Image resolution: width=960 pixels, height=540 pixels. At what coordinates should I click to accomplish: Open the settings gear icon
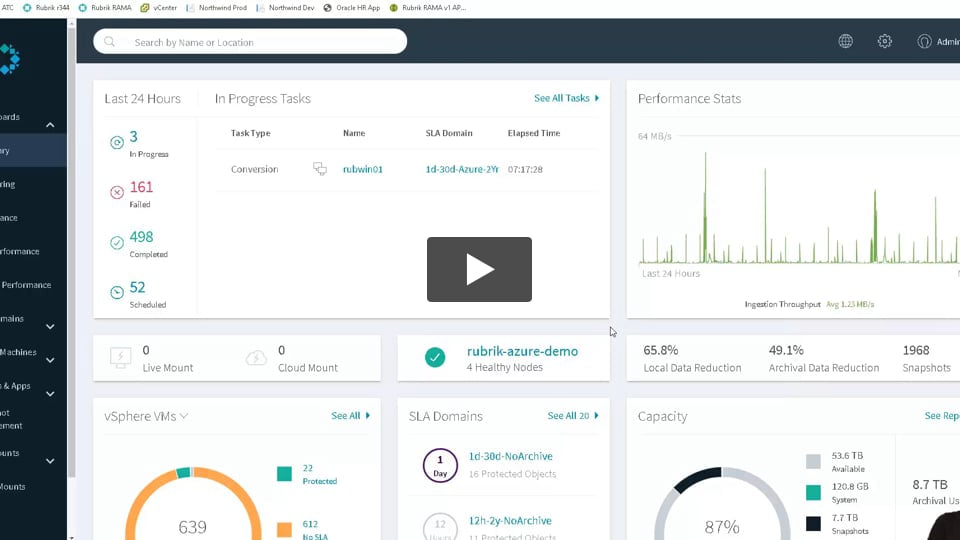pyautogui.click(x=885, y=41)
